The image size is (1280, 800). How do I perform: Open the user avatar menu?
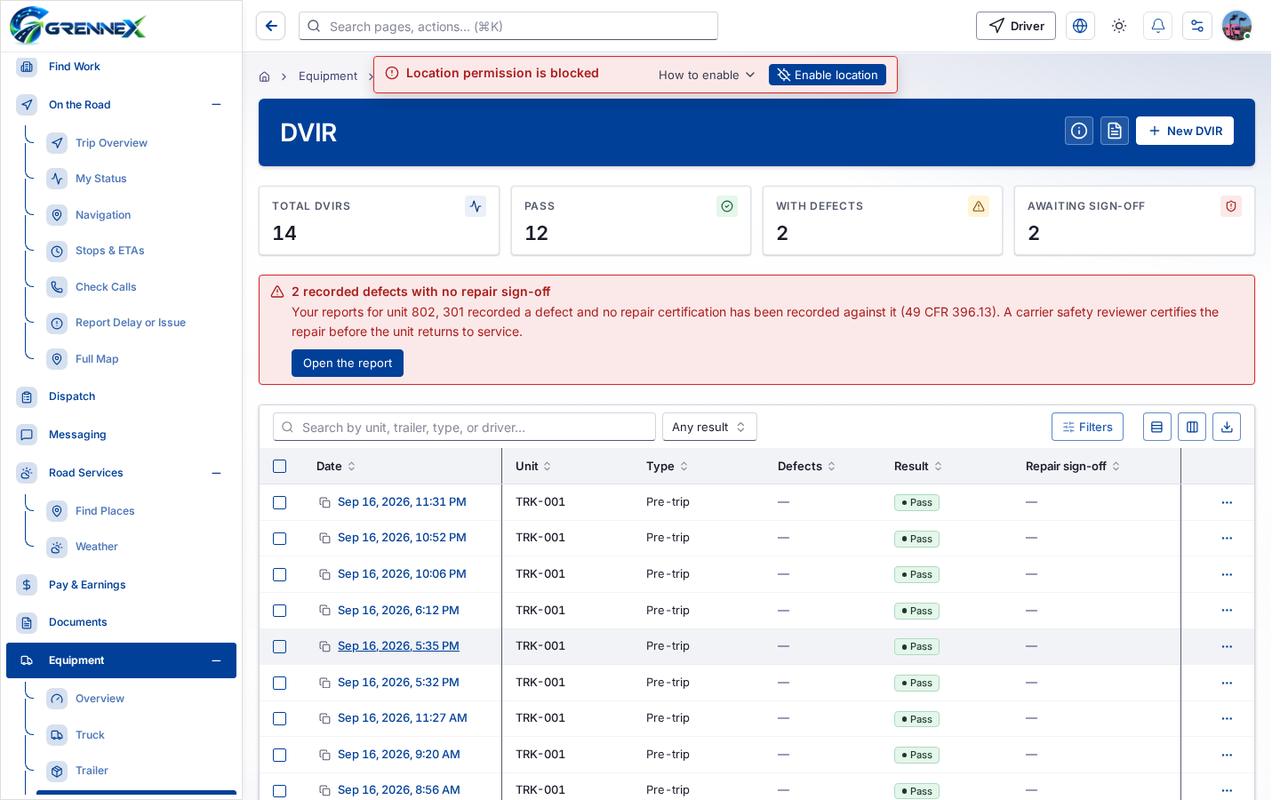[1237, 26]
